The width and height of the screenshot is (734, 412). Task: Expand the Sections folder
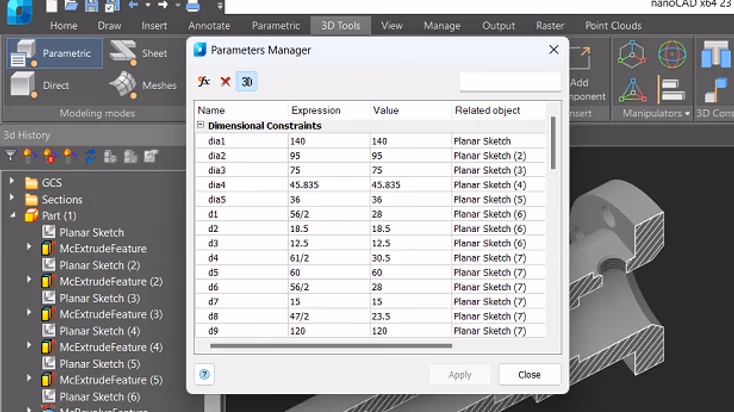click(12, 198)
